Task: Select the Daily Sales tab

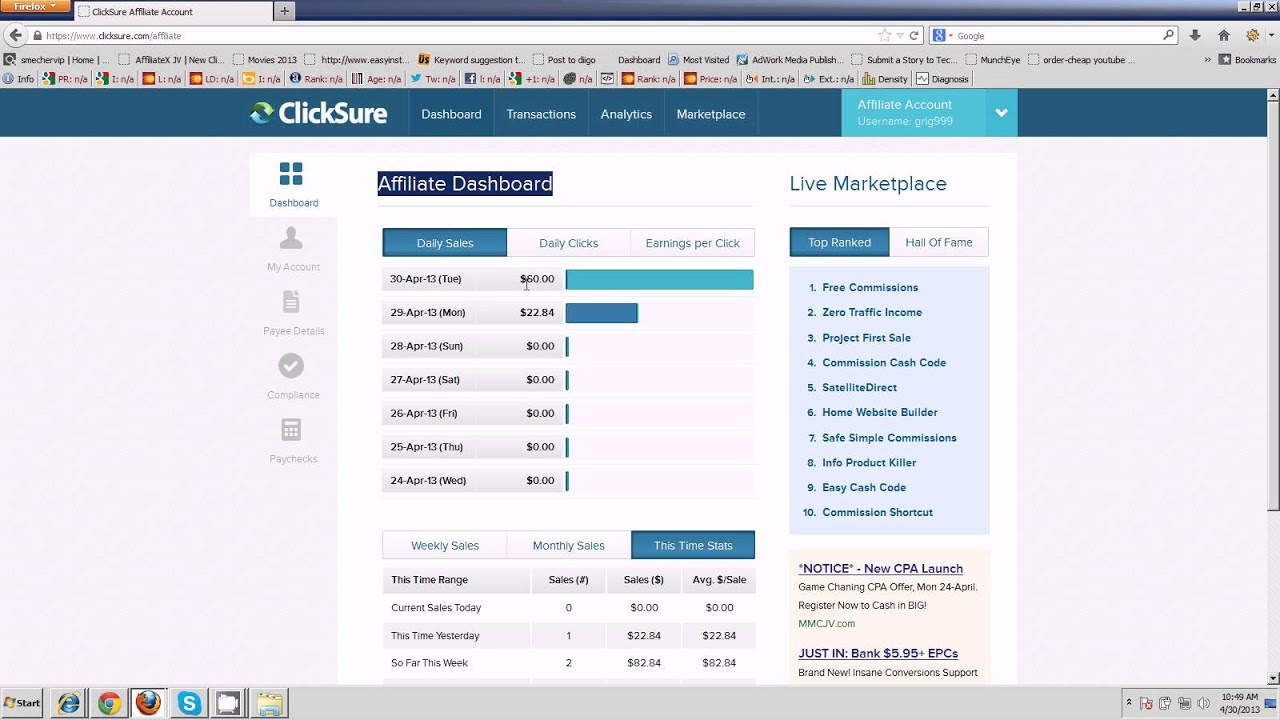Action: (x=445, y=243)
